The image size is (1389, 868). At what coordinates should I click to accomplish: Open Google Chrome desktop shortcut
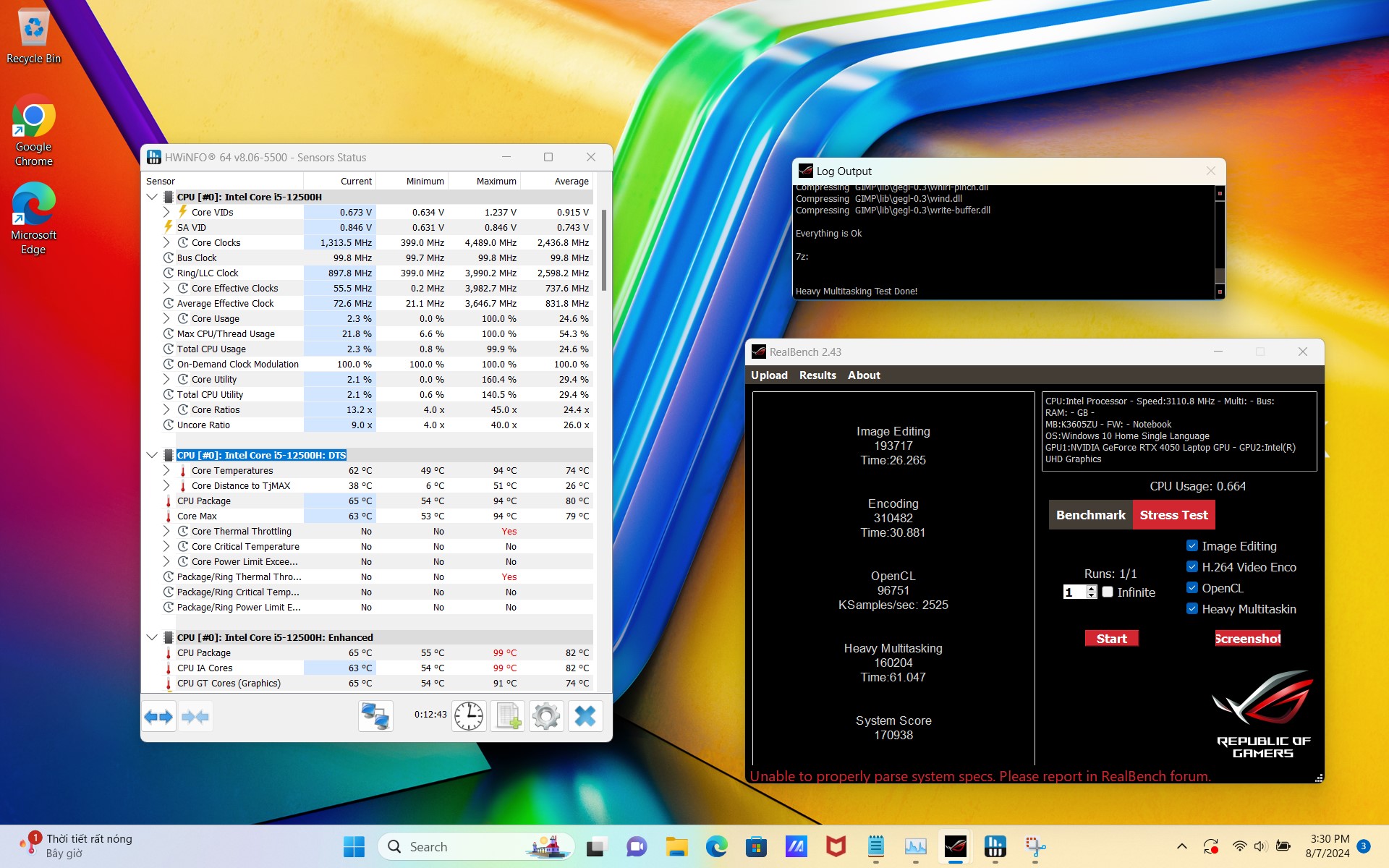(33, 130)
